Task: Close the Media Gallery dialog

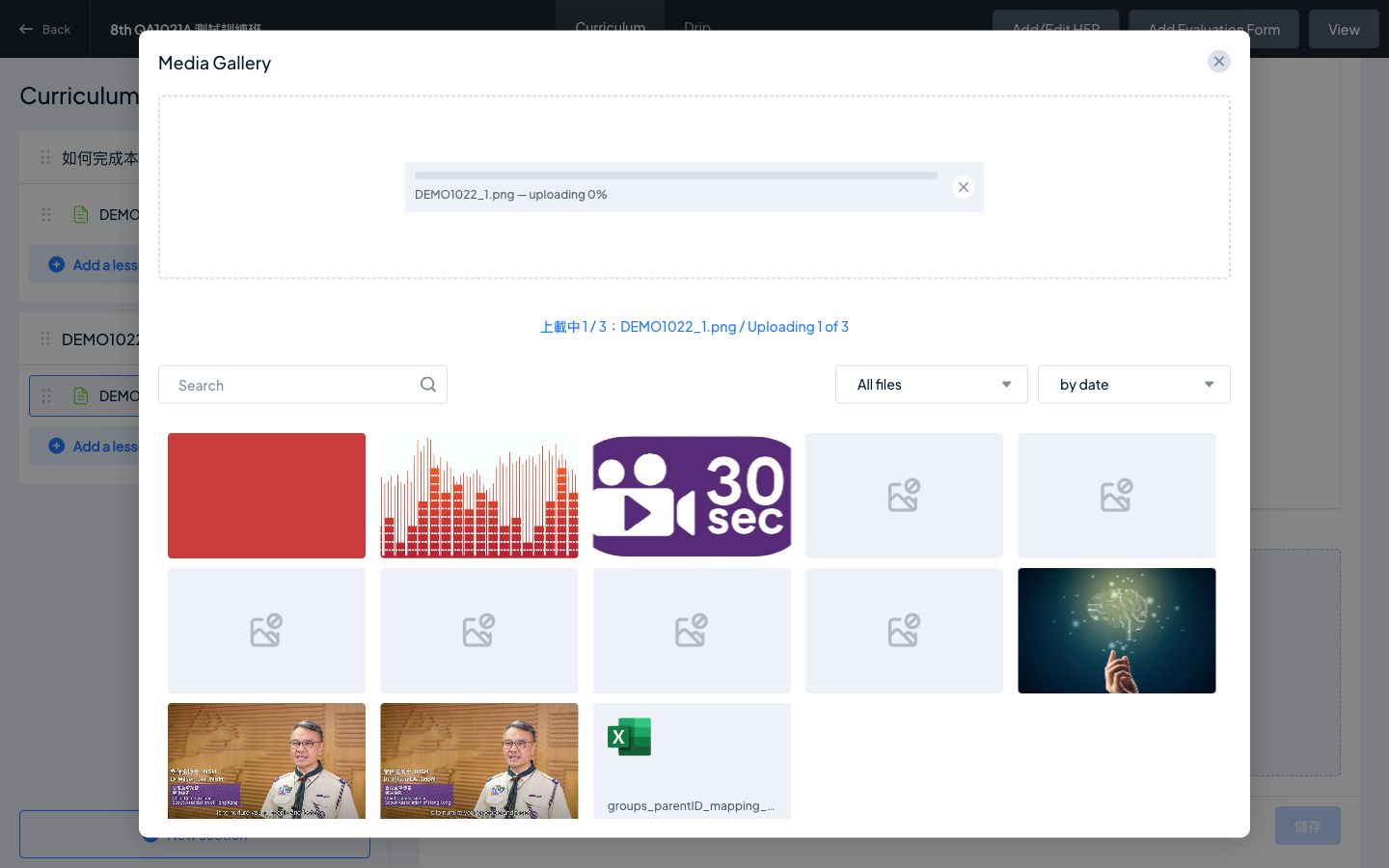Action: [1219, 62]
